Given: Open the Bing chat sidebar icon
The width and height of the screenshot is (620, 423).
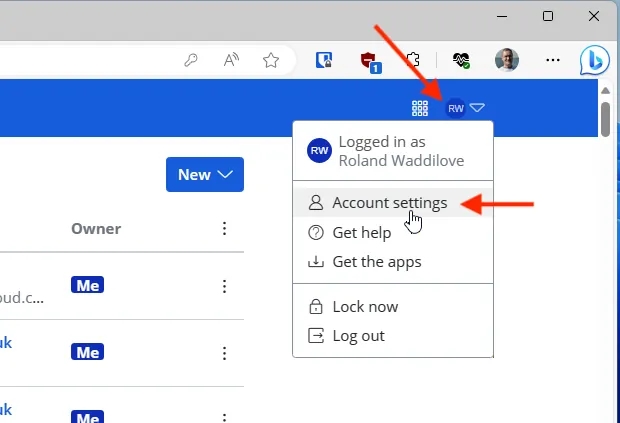Looking at the screenshot, I should point(594,61).
